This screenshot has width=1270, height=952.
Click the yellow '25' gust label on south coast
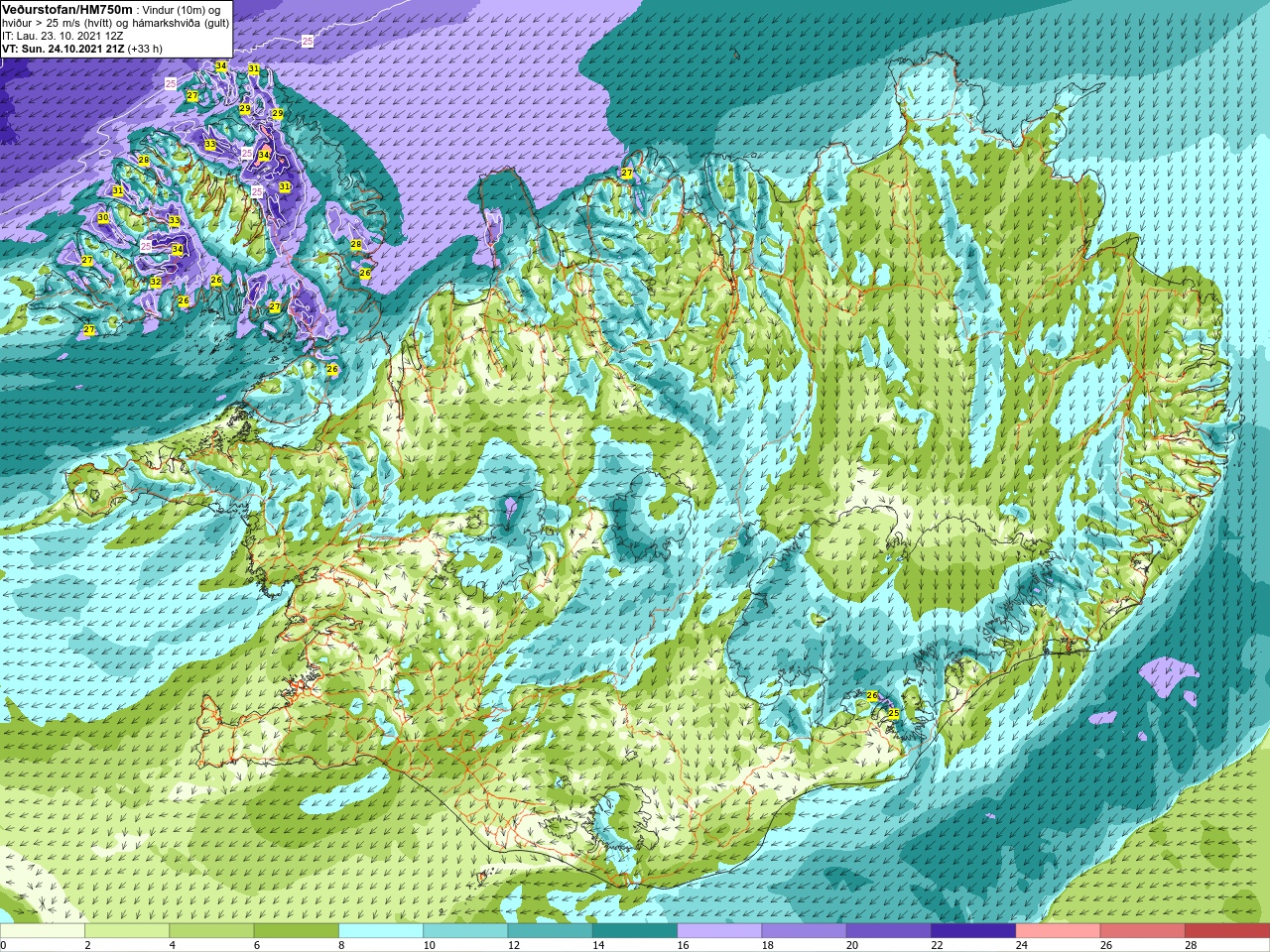[x=893, y=713]
